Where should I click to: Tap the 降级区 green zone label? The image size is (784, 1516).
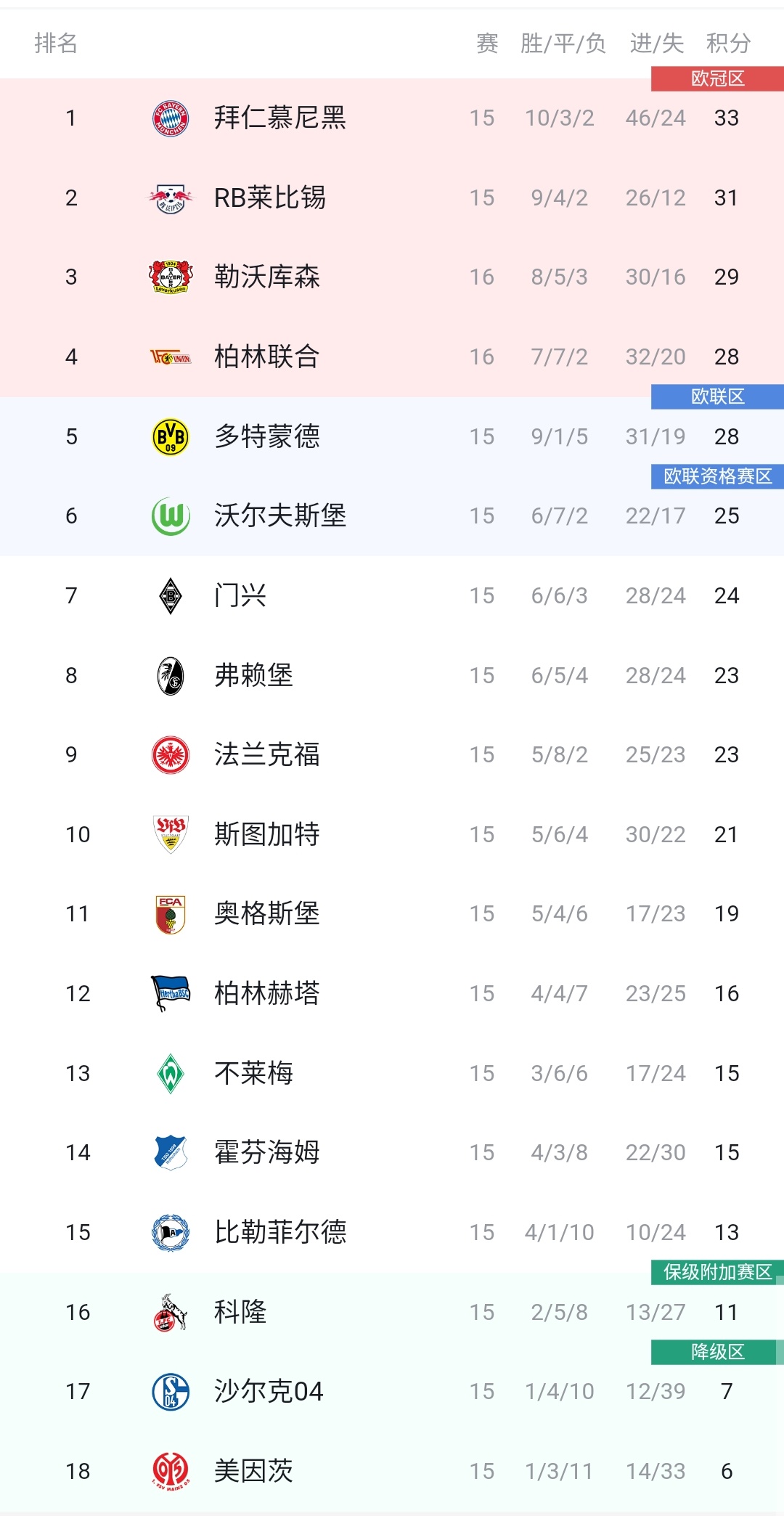pos(717,1352)
